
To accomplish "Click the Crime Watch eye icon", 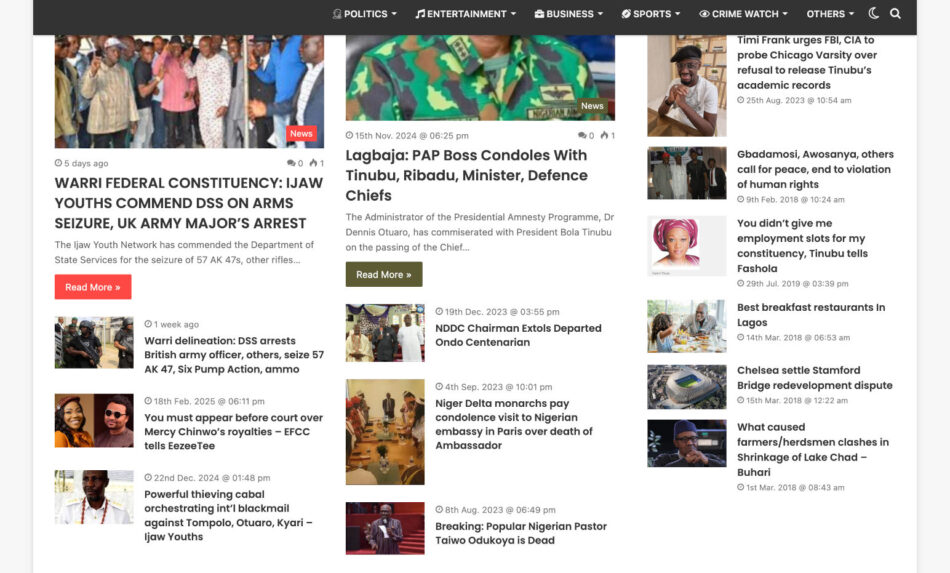I will 704,14.
